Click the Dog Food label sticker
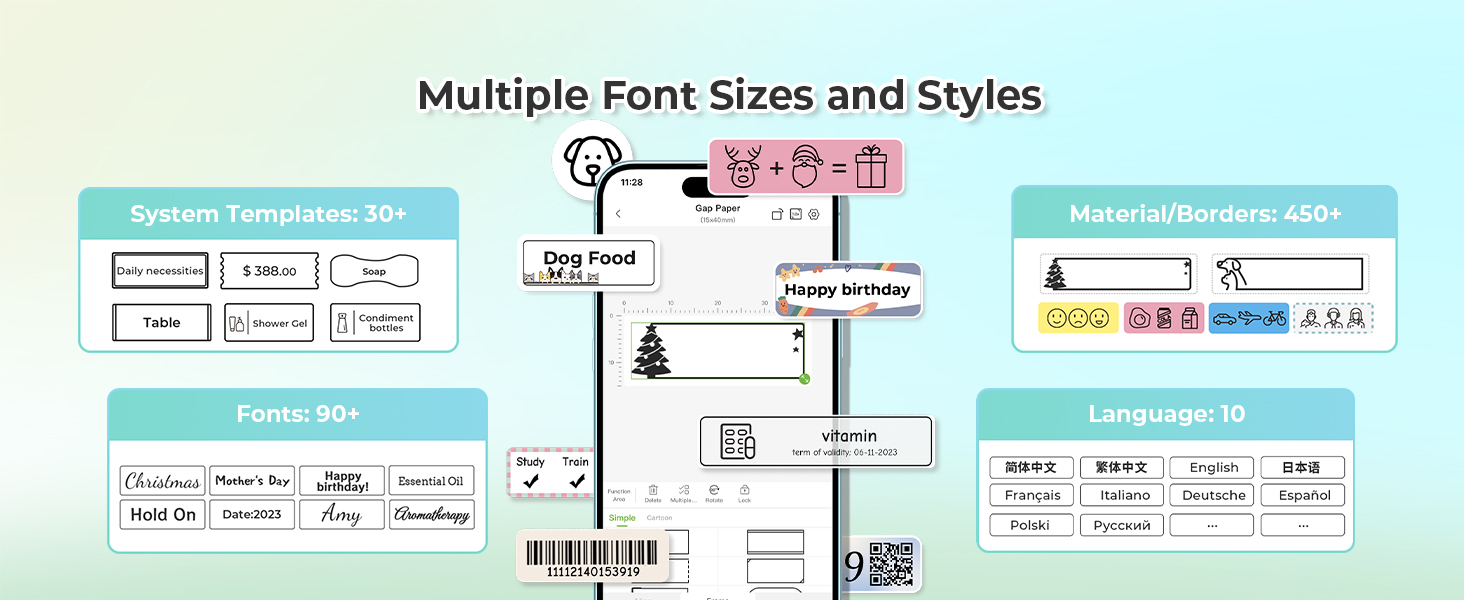Viewport: 1464px width, 600px height. pyautogui.click(x=589, y=263)
